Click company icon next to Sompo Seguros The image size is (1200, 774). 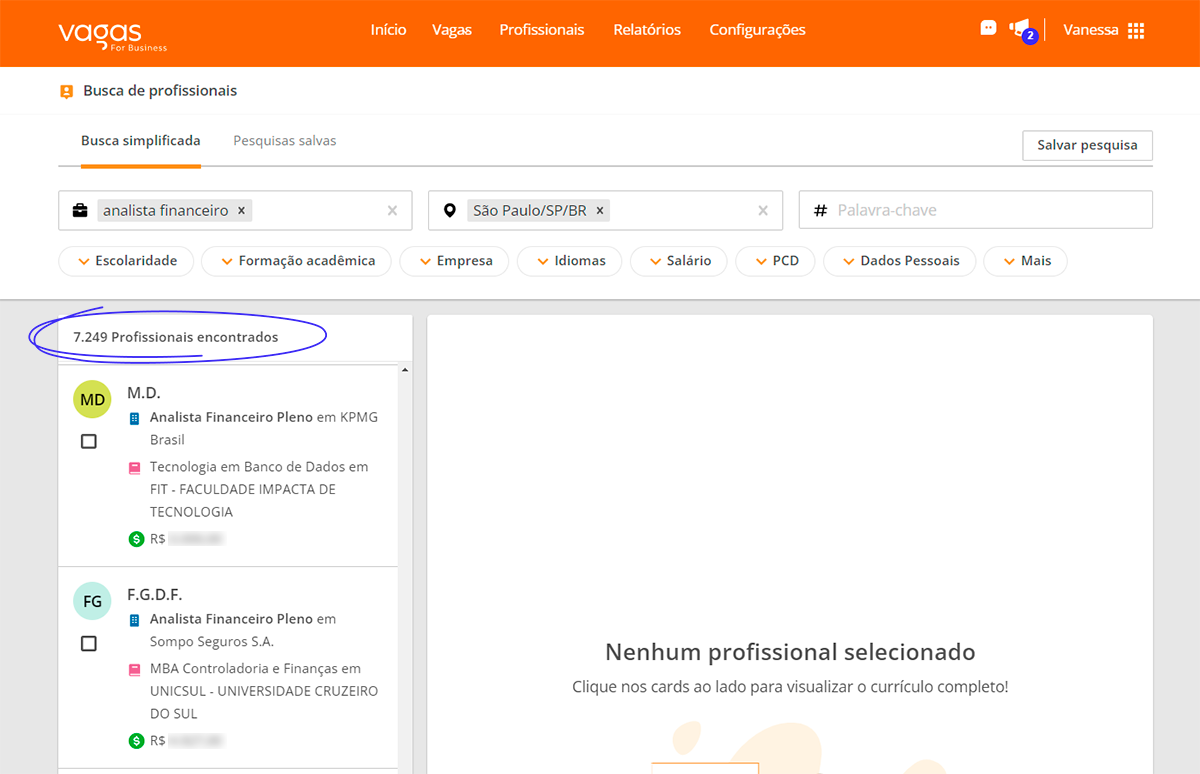pyautogui.click(x=135, y=620)
